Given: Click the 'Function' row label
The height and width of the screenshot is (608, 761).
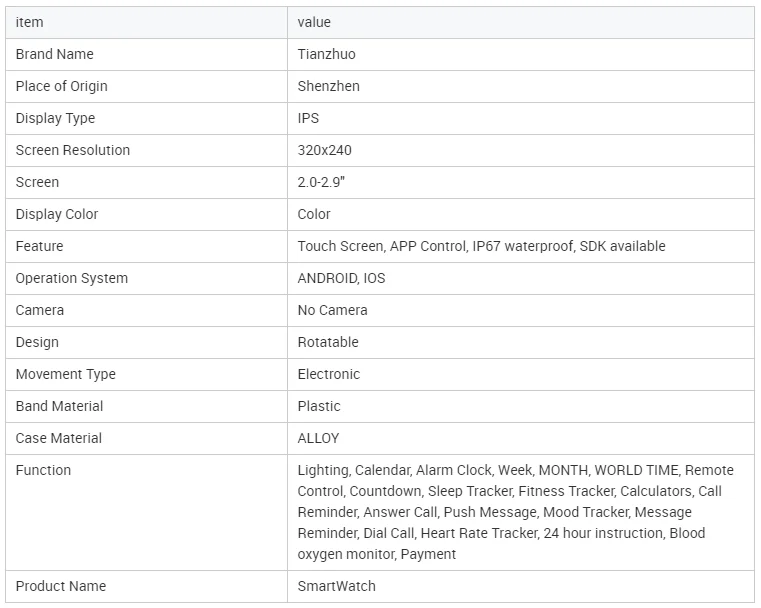Looking at the screenshot, I should [43, 470].
